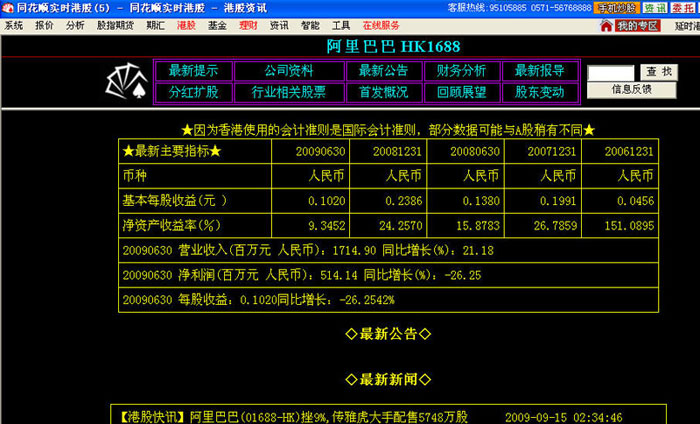Screen dimensions: 700x424
Task: Click the stock code search input field
Action: coord(610,73)
